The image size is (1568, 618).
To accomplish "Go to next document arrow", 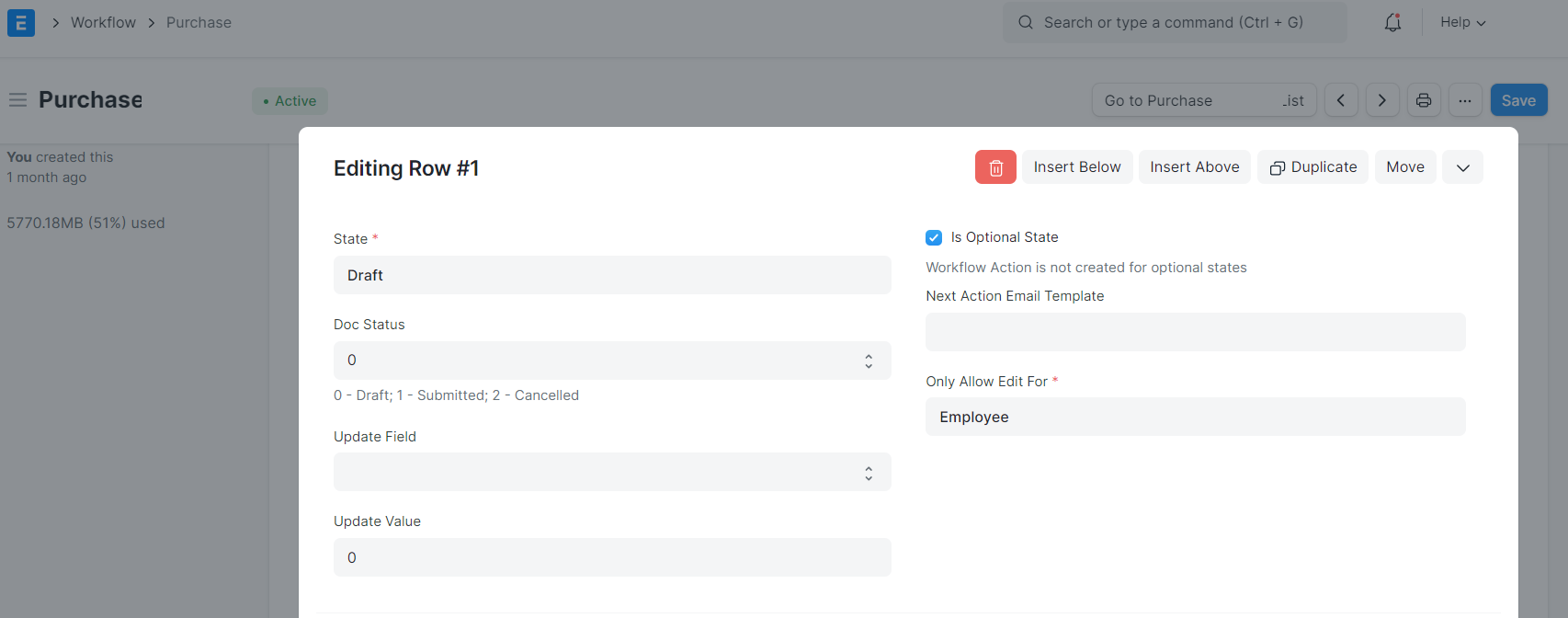I will point(1382,100).
